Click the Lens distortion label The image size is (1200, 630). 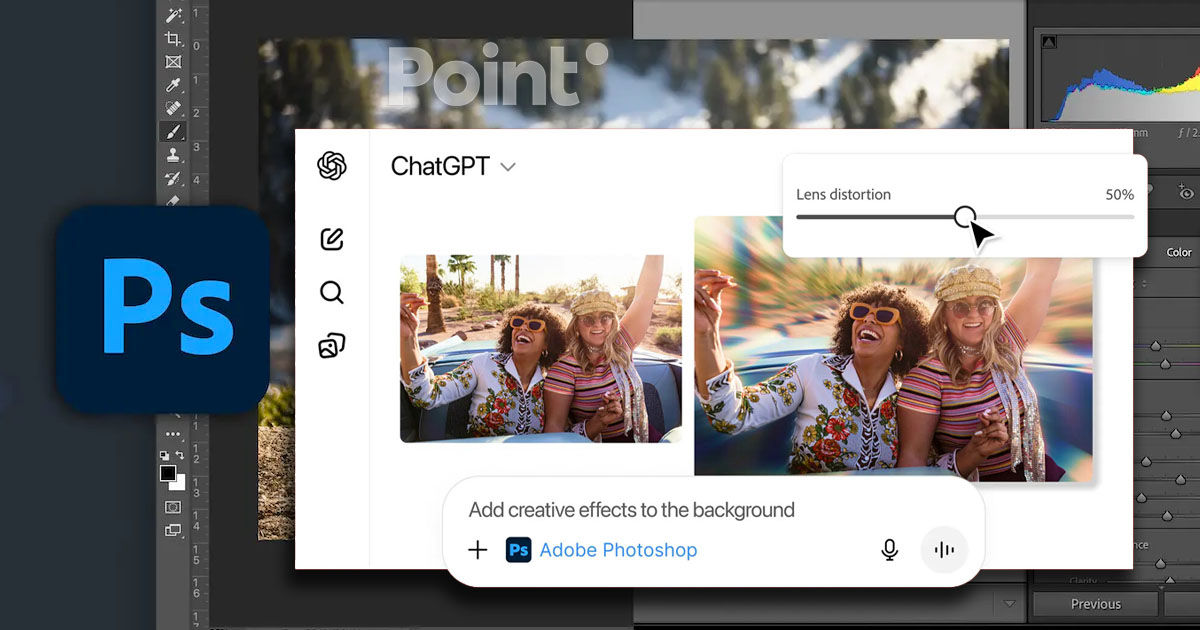pyautogui.click(x=843, y=194)
